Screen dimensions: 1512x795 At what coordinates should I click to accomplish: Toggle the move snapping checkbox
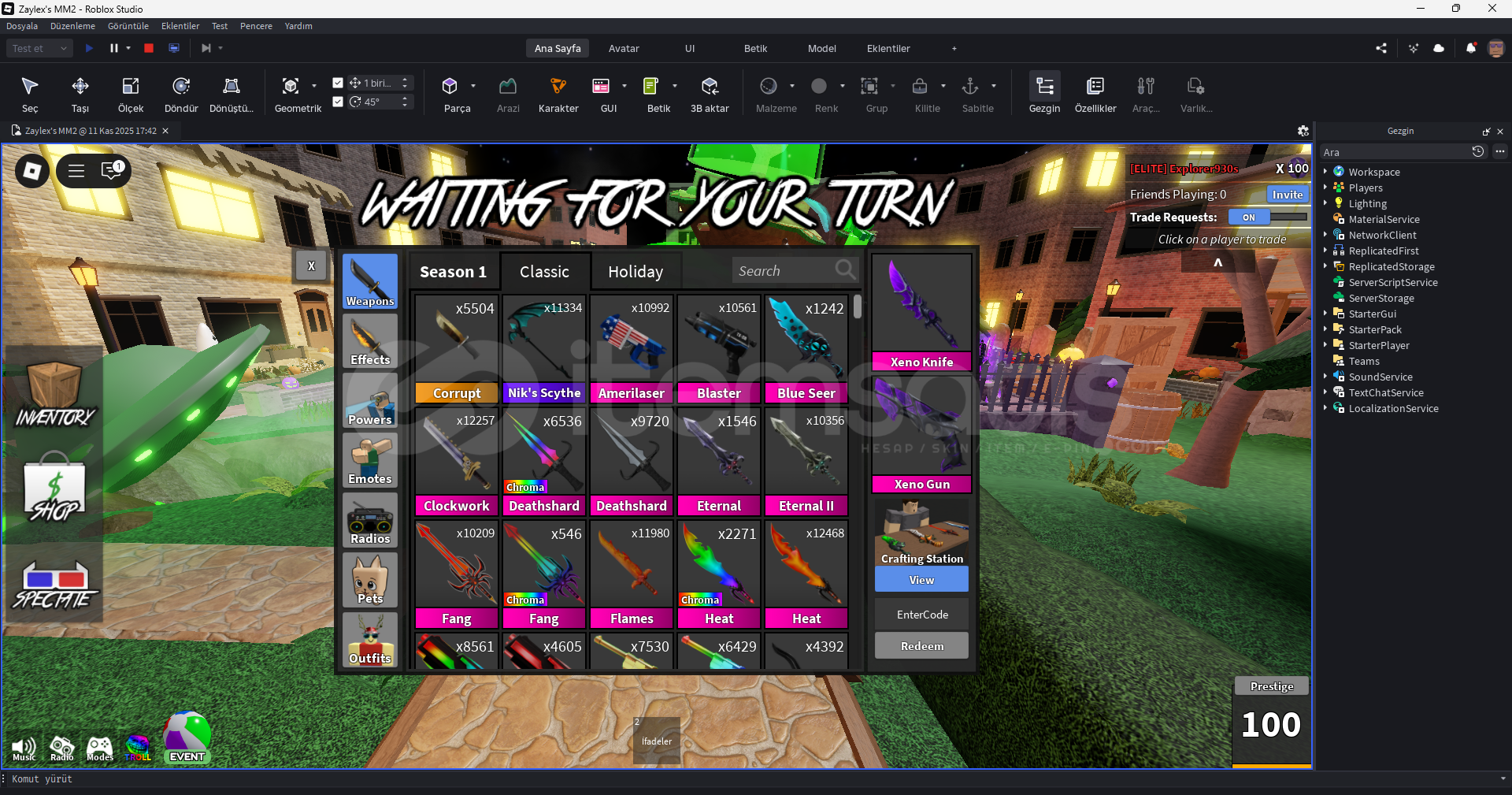338,83
